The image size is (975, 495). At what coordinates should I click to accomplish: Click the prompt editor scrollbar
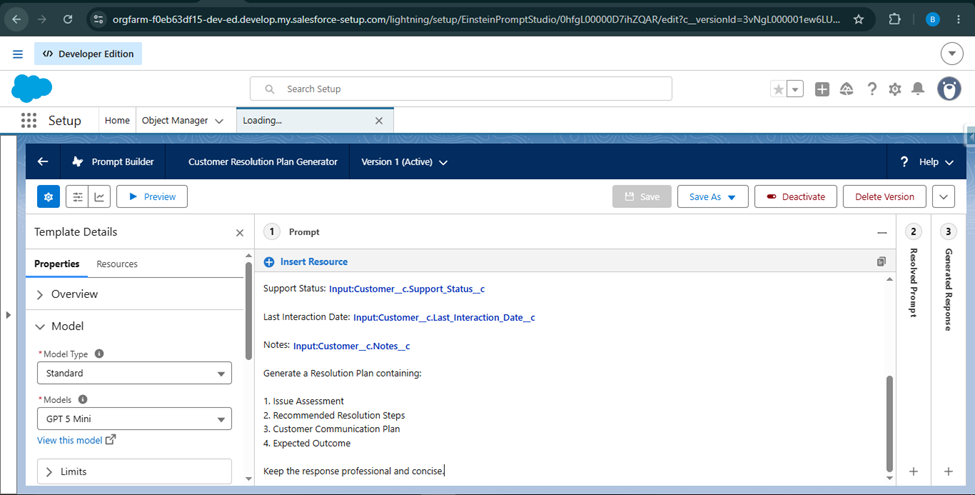[x=889, y=423]
